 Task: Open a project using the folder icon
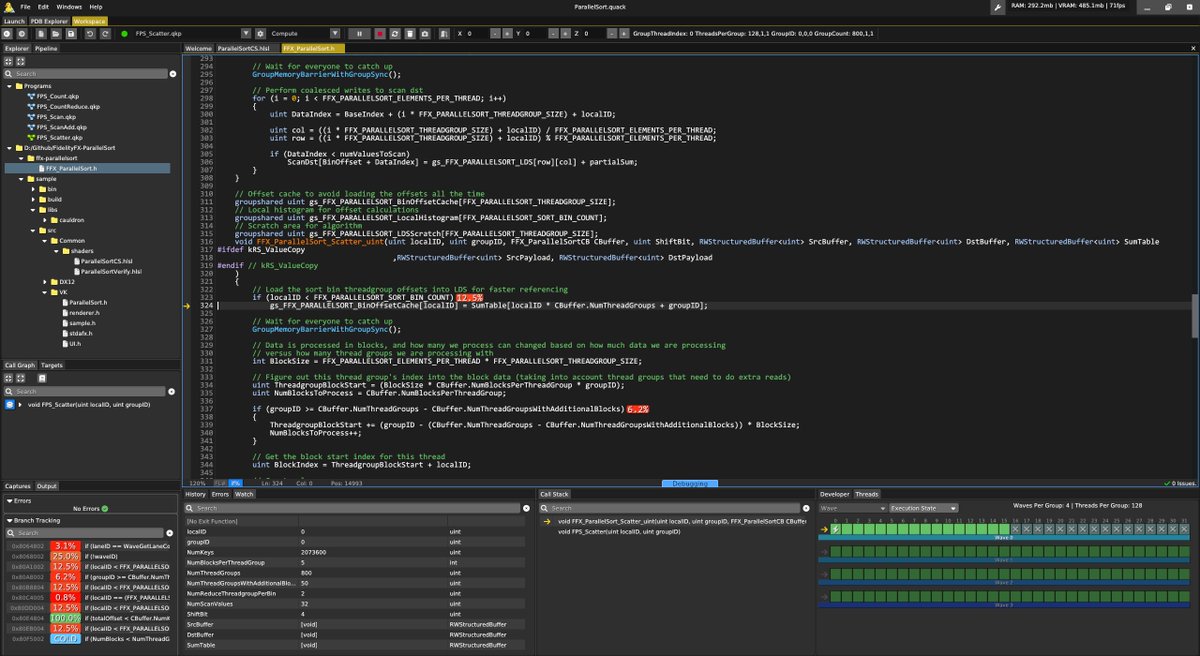tap(55, 33)
